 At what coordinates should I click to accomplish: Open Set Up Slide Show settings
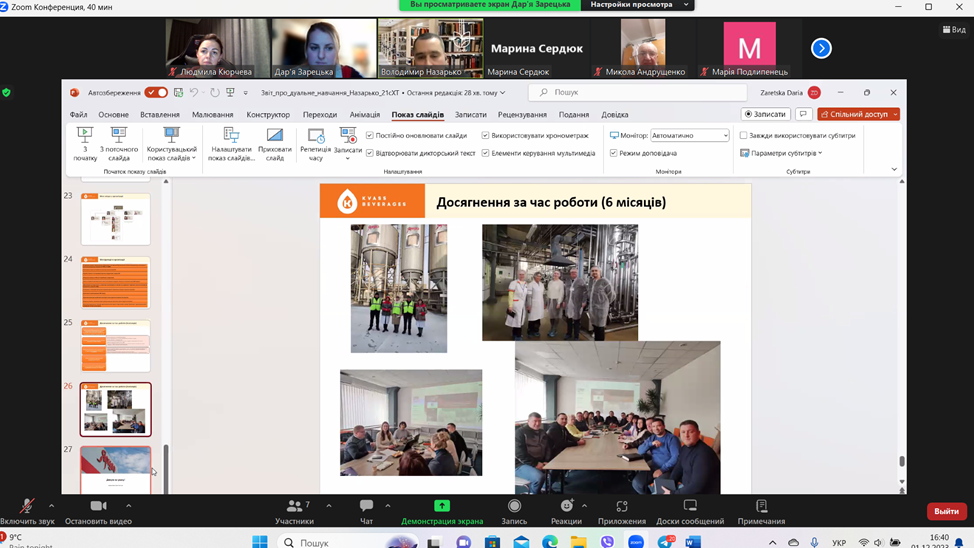(x=231, y=136)
